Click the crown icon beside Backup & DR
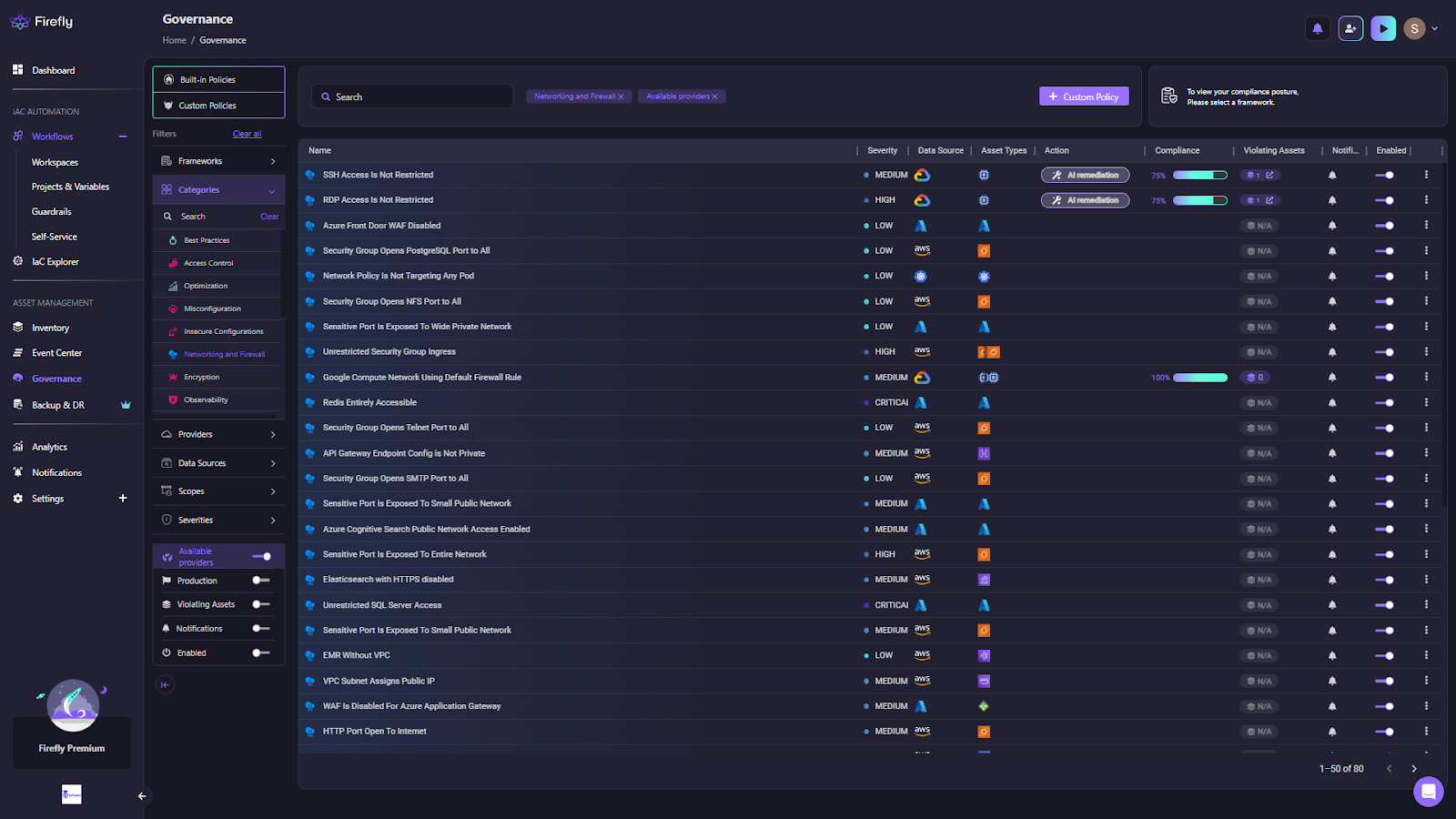1456x819 pixels. tap(126, 405)
